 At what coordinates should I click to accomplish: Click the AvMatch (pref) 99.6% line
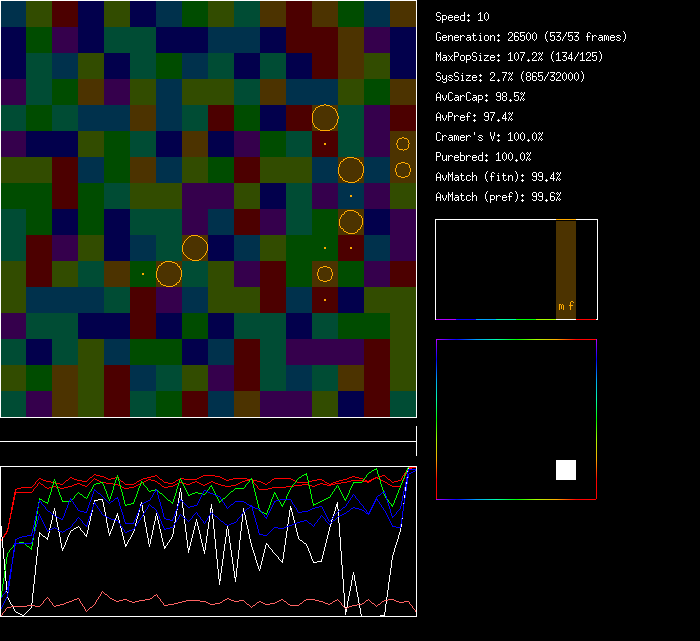[498, 197]
